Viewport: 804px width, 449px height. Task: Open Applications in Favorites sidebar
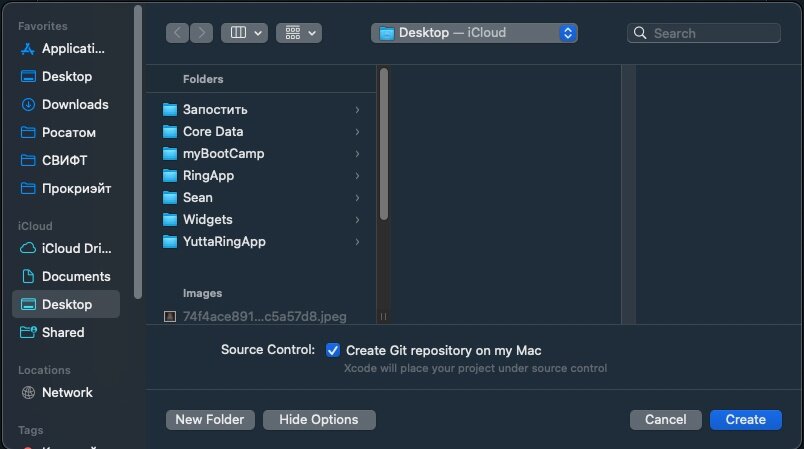tap(66, 49)
